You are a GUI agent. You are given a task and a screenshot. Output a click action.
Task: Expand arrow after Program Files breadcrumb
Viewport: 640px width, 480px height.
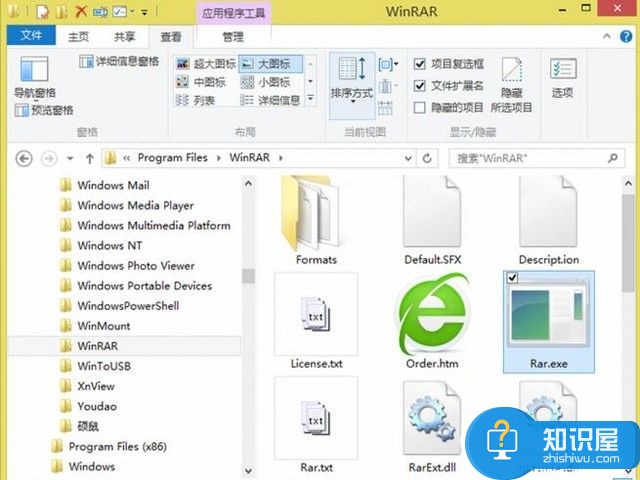click(x=219, y=158)
